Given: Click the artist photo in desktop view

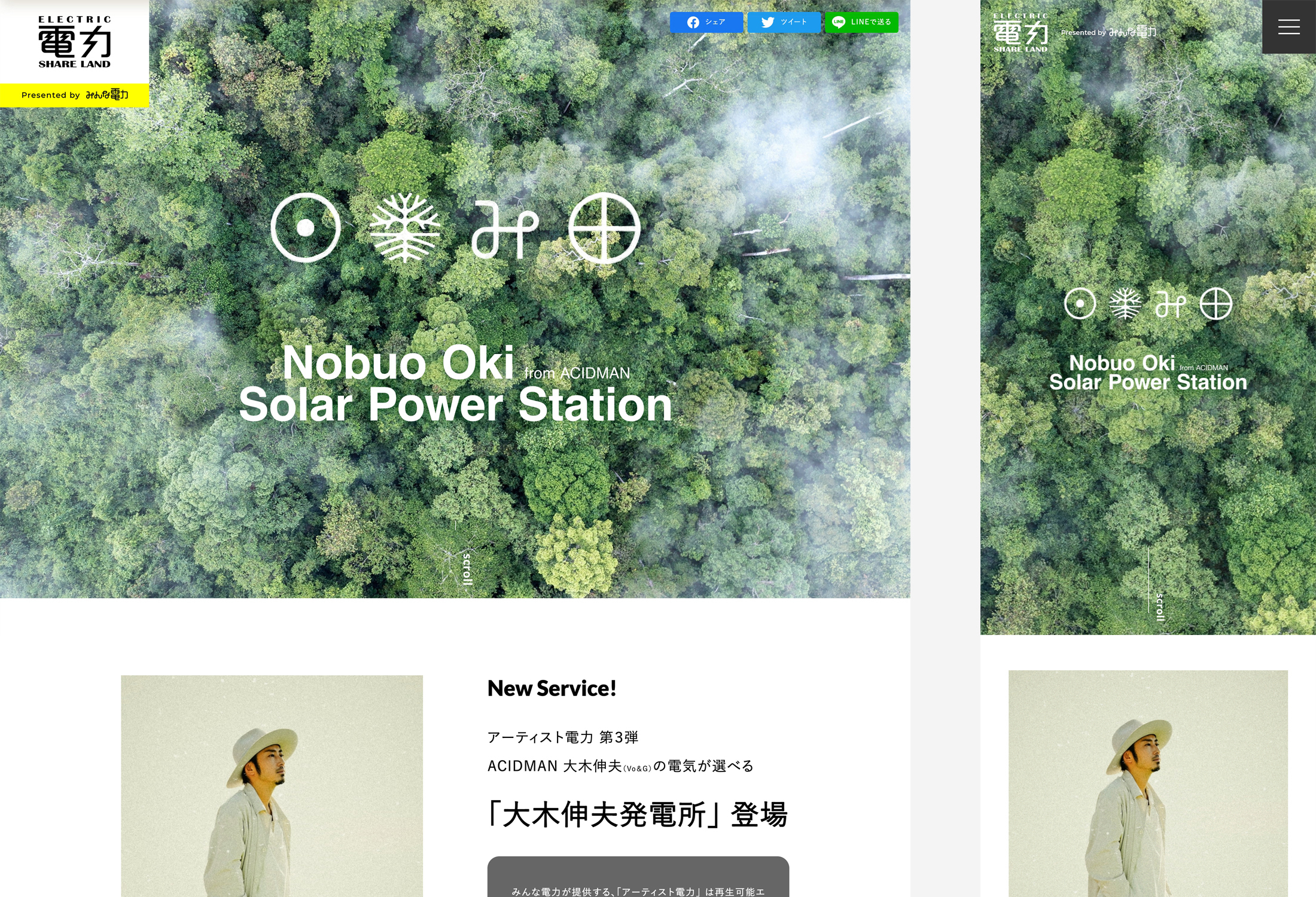Looking at the screenshot, I should [272, 786].
